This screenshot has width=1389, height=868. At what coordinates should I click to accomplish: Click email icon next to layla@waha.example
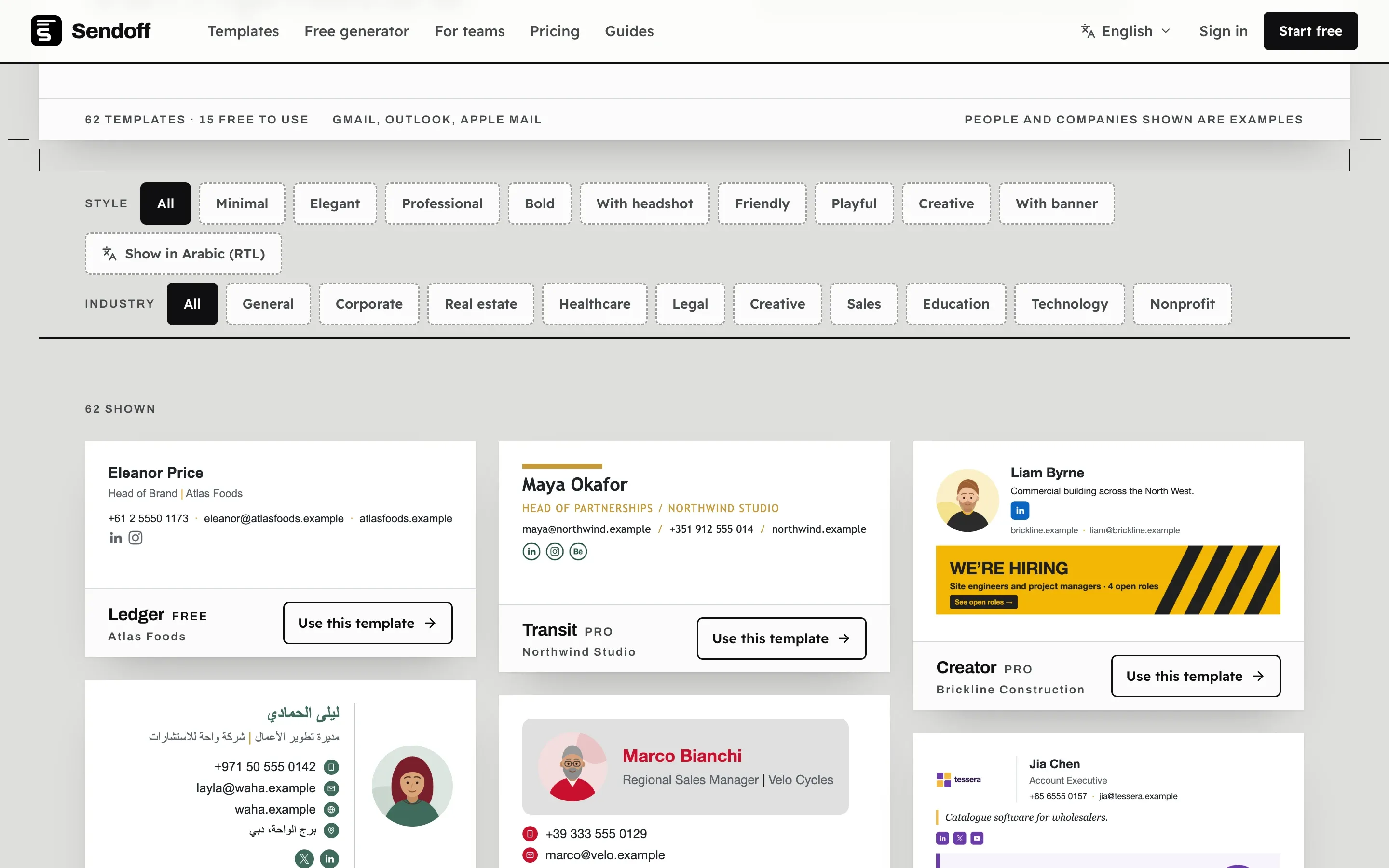331,788
